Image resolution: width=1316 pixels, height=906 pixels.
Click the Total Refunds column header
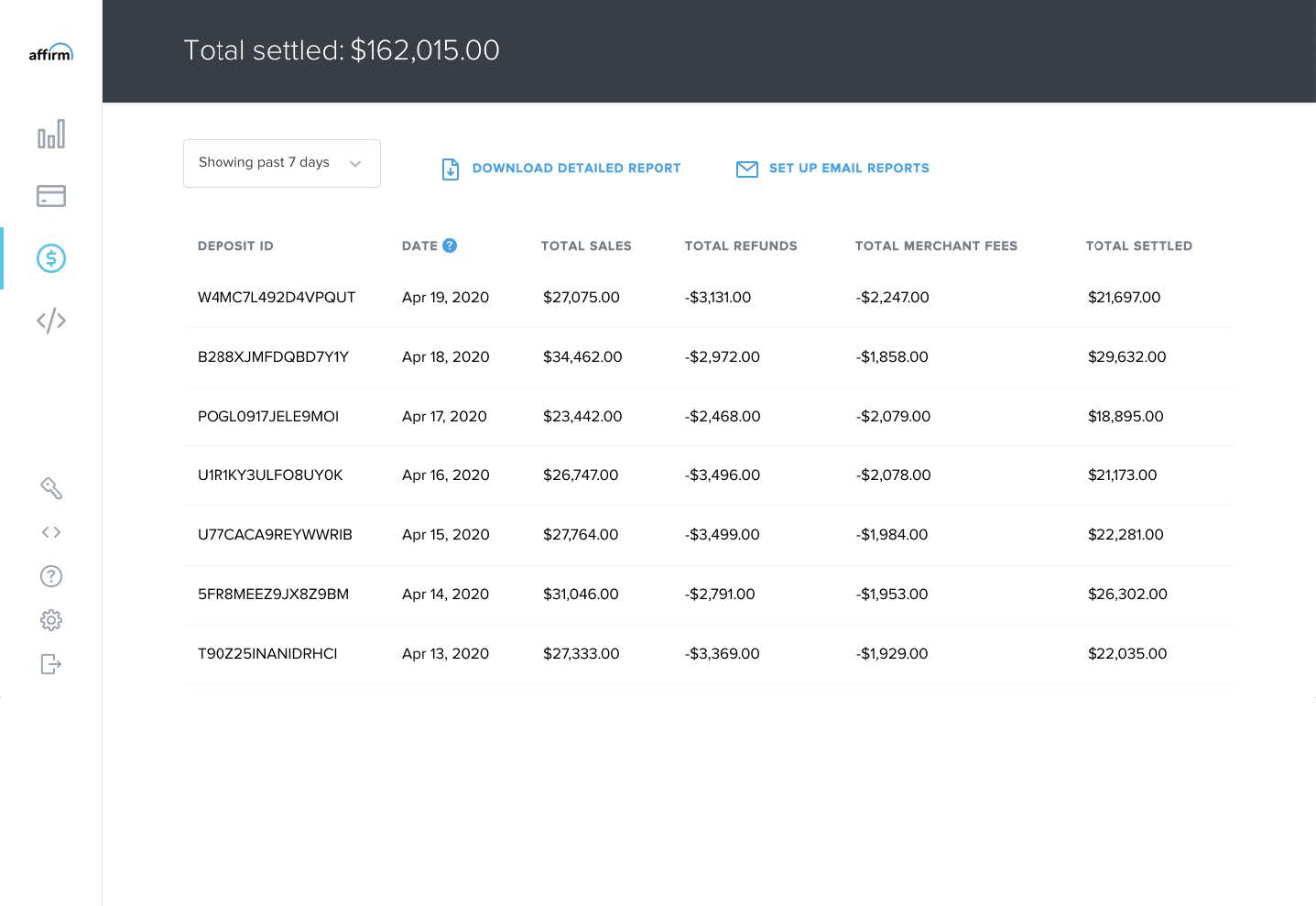[x=741, y=246]
